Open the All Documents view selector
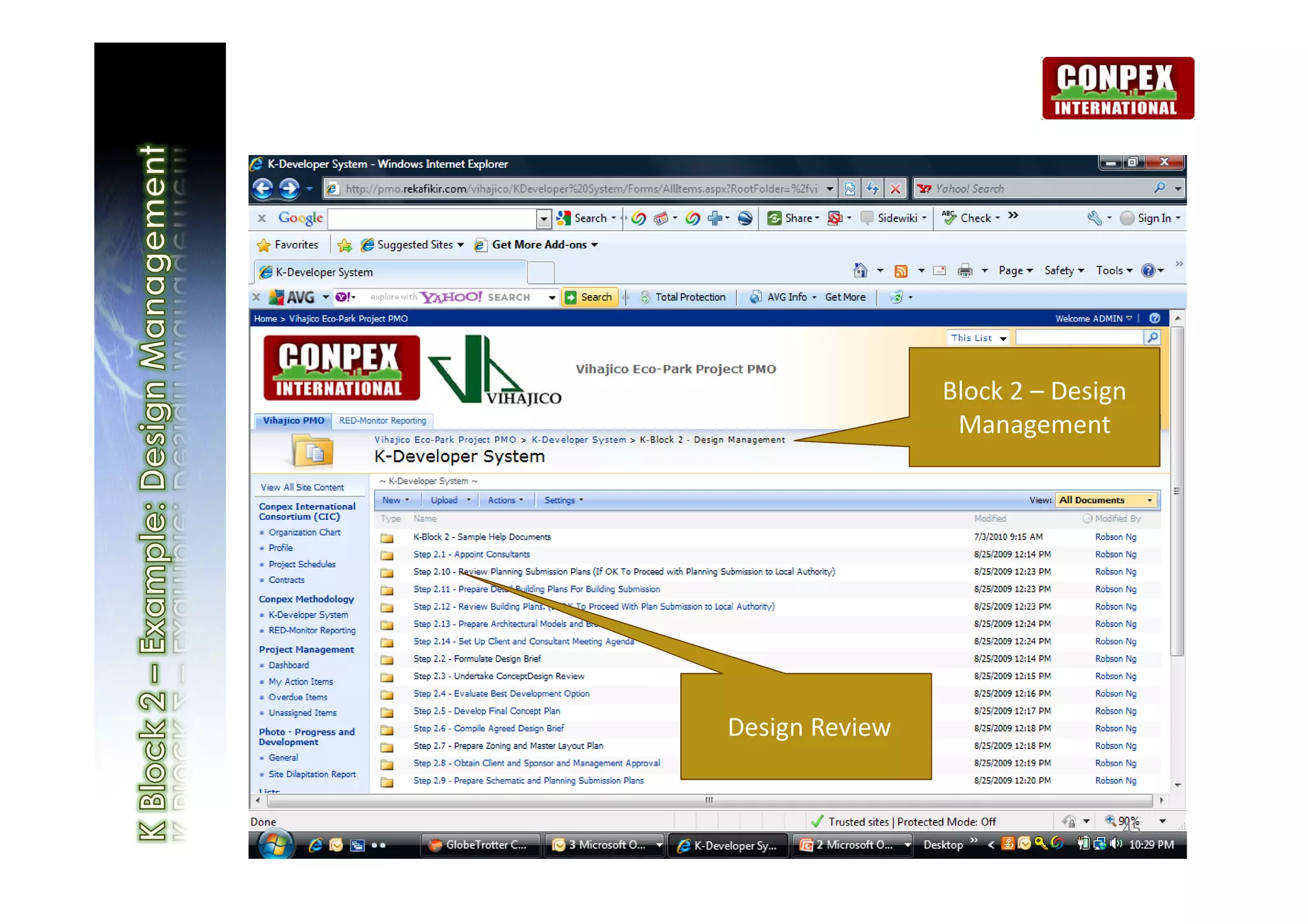The height and width of the screenshot is (924, 1308). tap(1106, 500)
